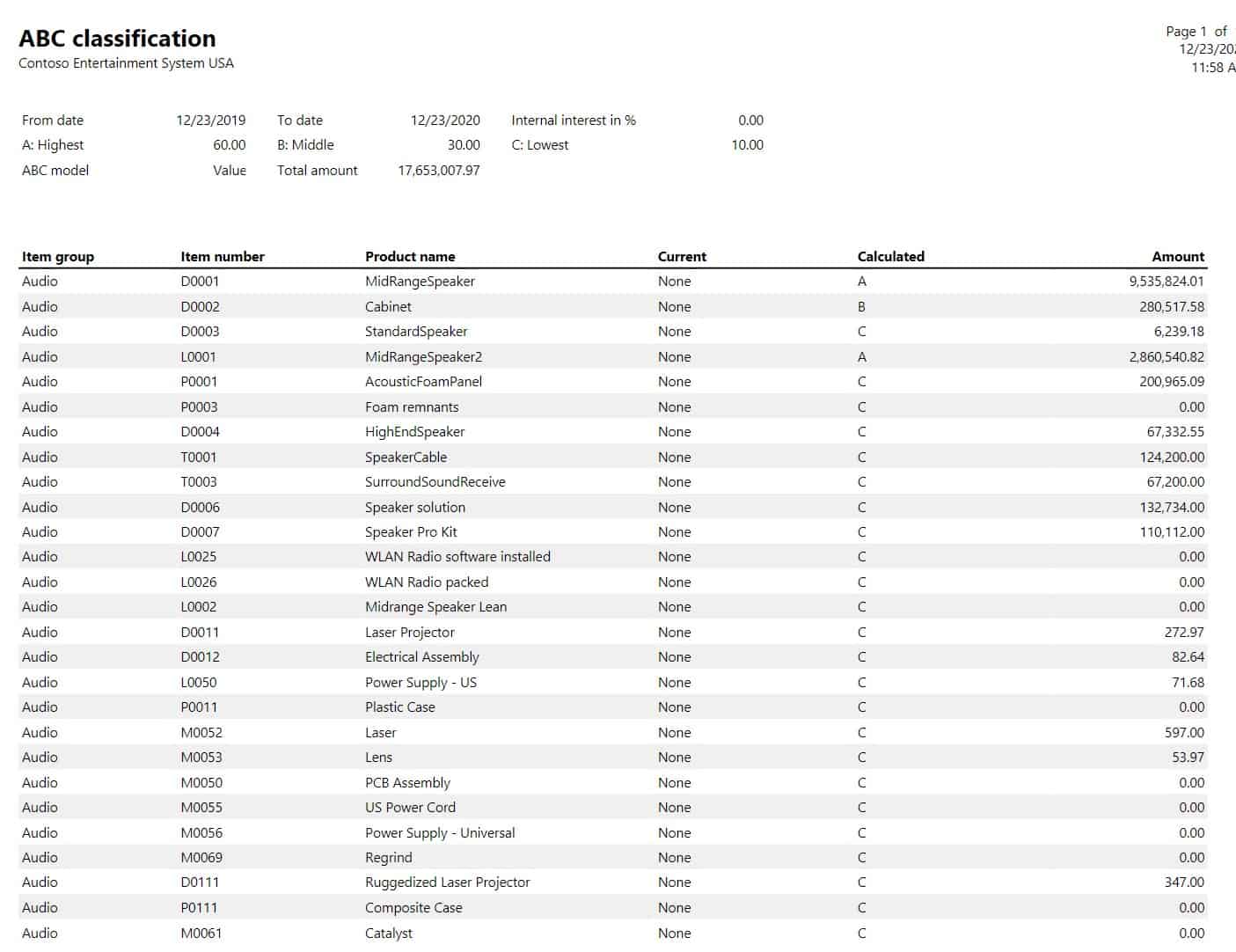Screen dimensions: 1236x952
Task: Click the ABC classification report title
Action: point(116,38)
